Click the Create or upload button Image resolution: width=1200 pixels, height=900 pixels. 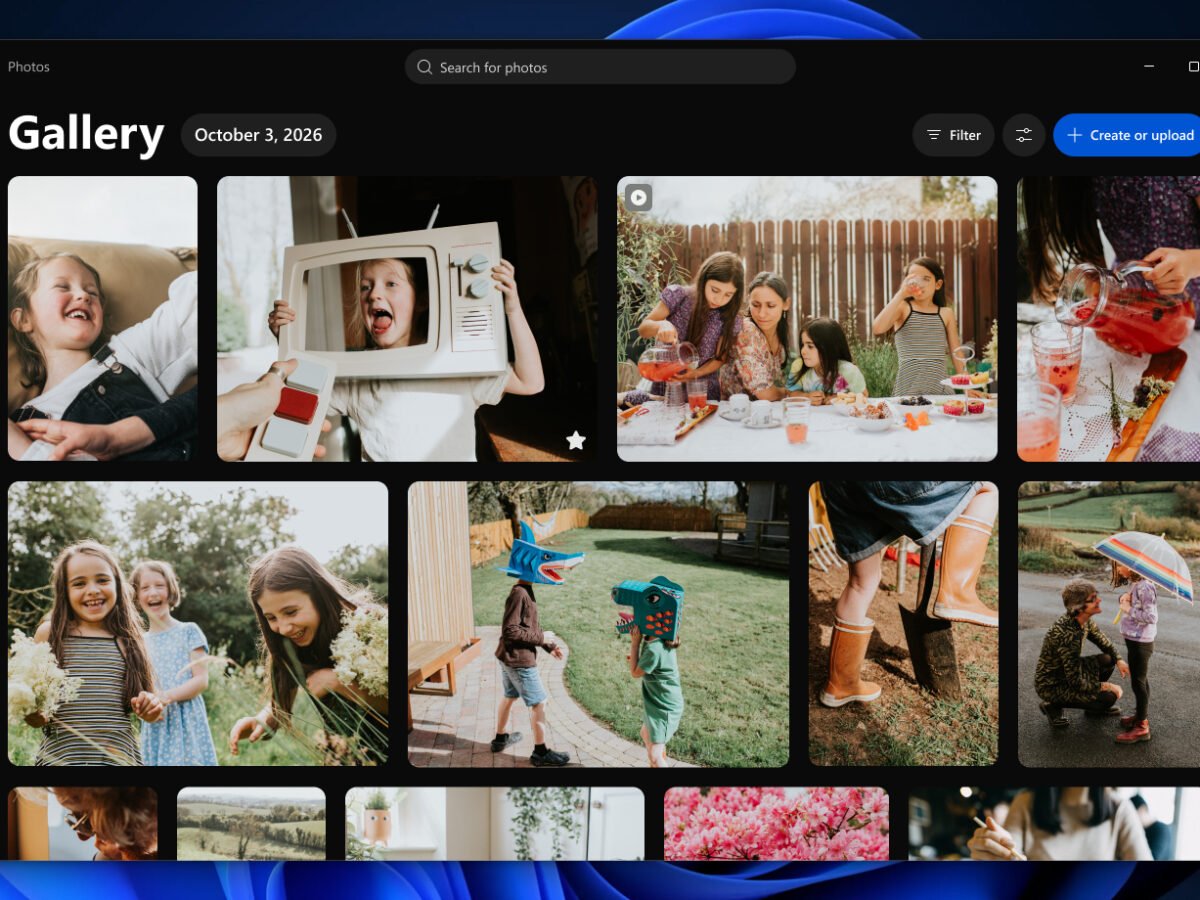[1127, 135]
